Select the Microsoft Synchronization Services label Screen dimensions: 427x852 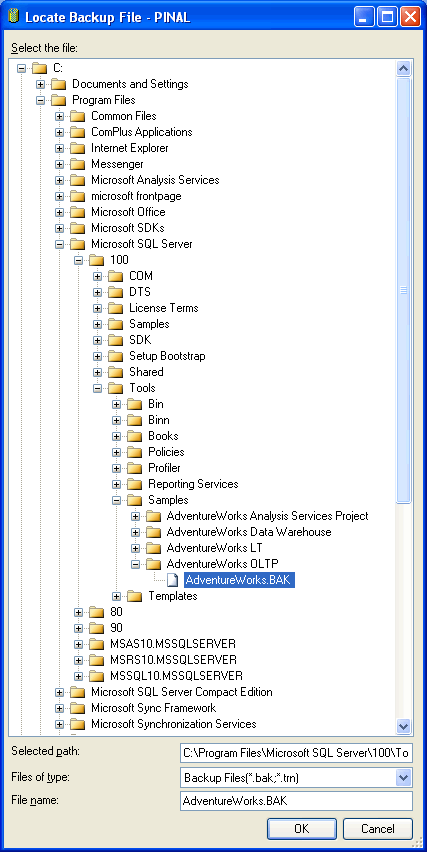click(x=174, y=724)
